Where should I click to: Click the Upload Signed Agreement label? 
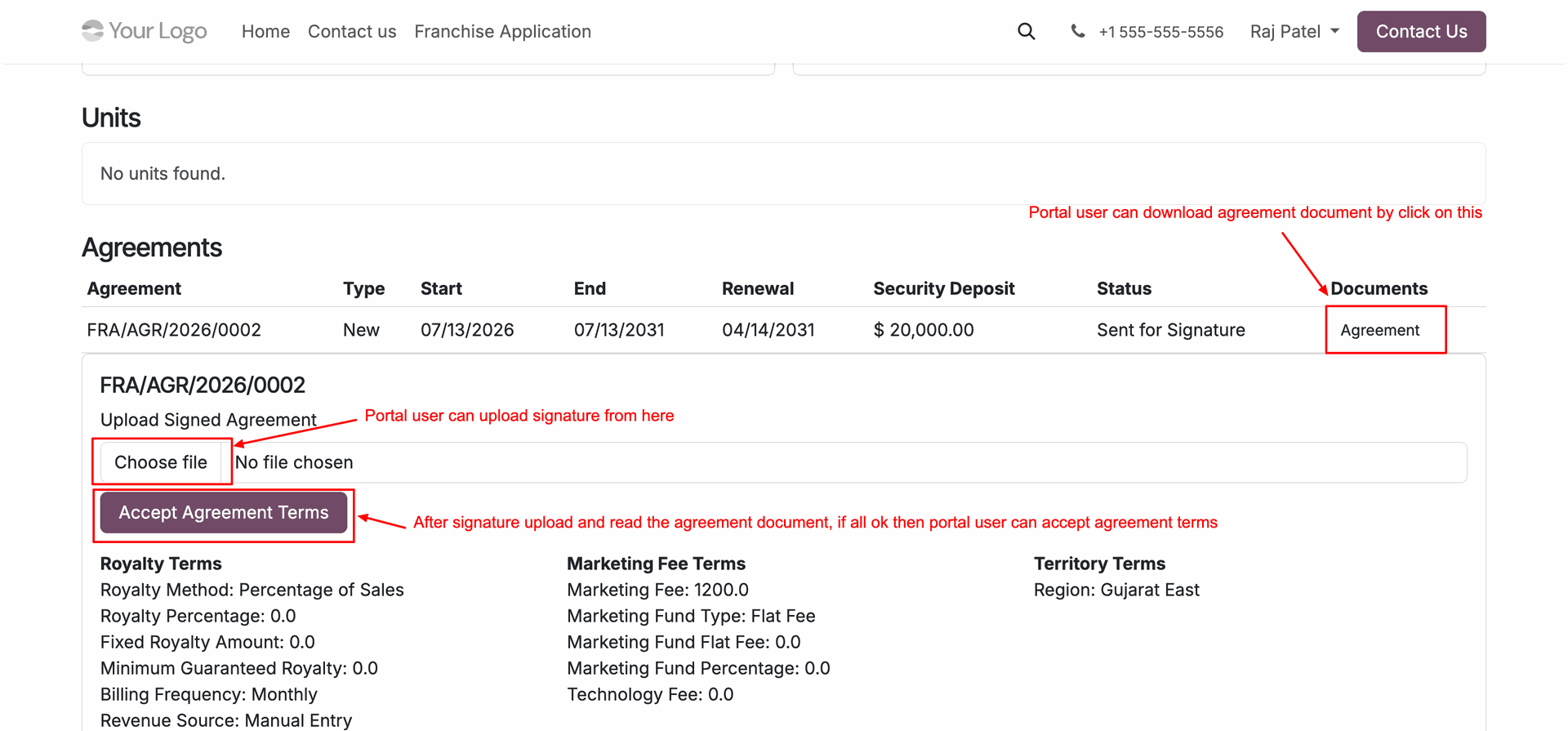(x=208, y=420)
